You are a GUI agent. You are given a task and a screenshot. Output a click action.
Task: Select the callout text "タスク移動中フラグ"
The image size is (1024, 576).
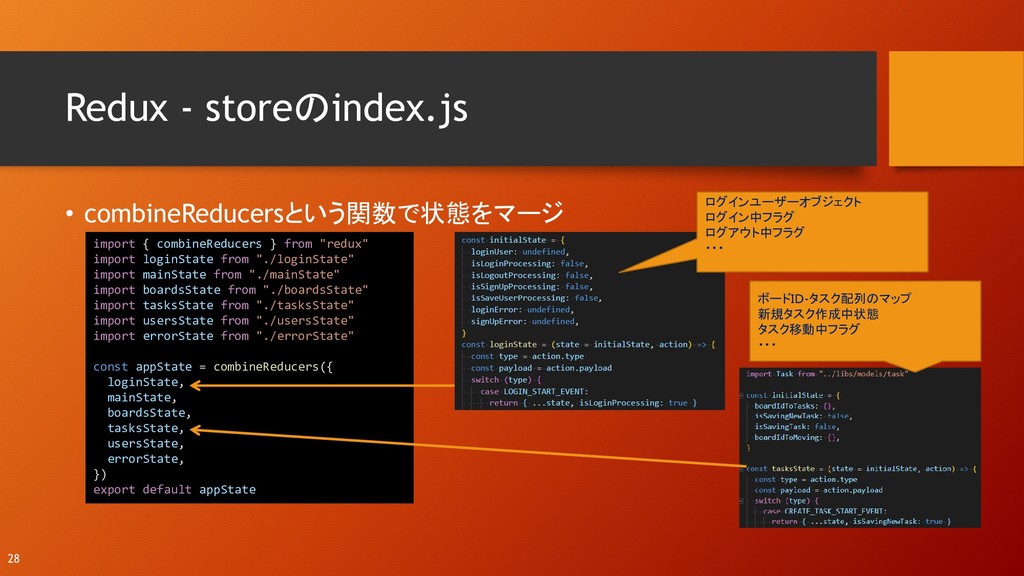click(808, 329)
